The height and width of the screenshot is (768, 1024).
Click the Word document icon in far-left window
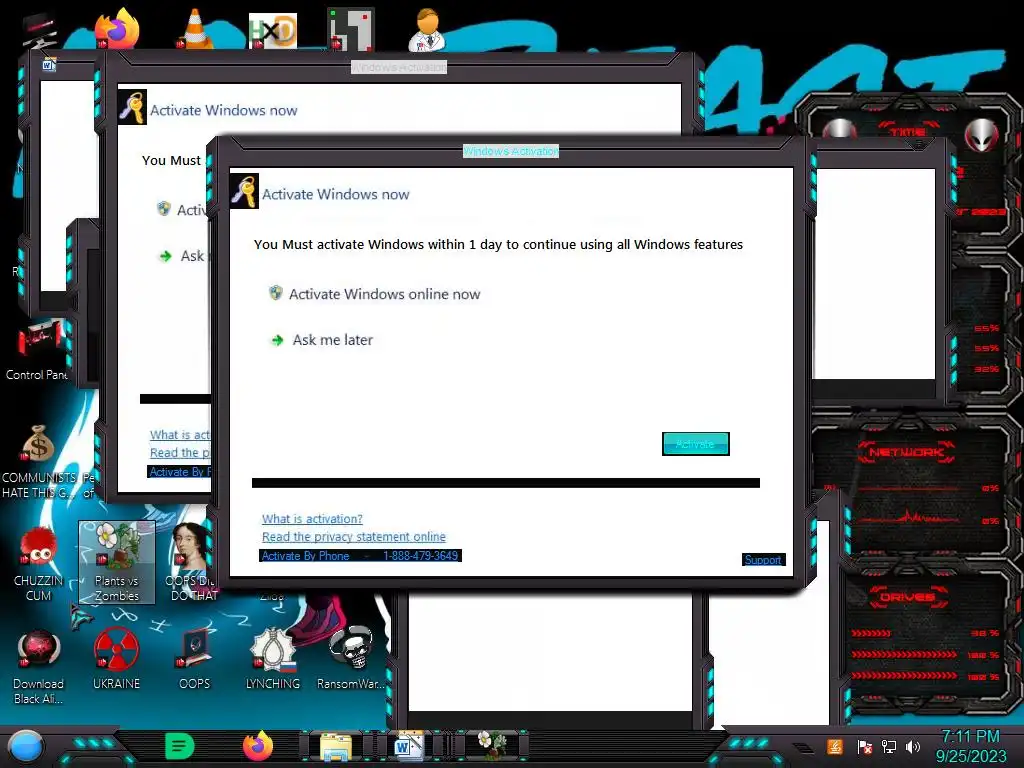[49, 64]
